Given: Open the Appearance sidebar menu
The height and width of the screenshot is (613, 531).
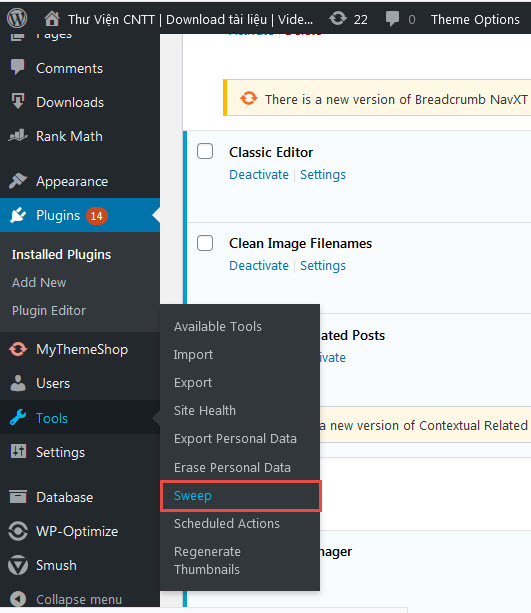Looking at the screenshot, I should [72, 181].
